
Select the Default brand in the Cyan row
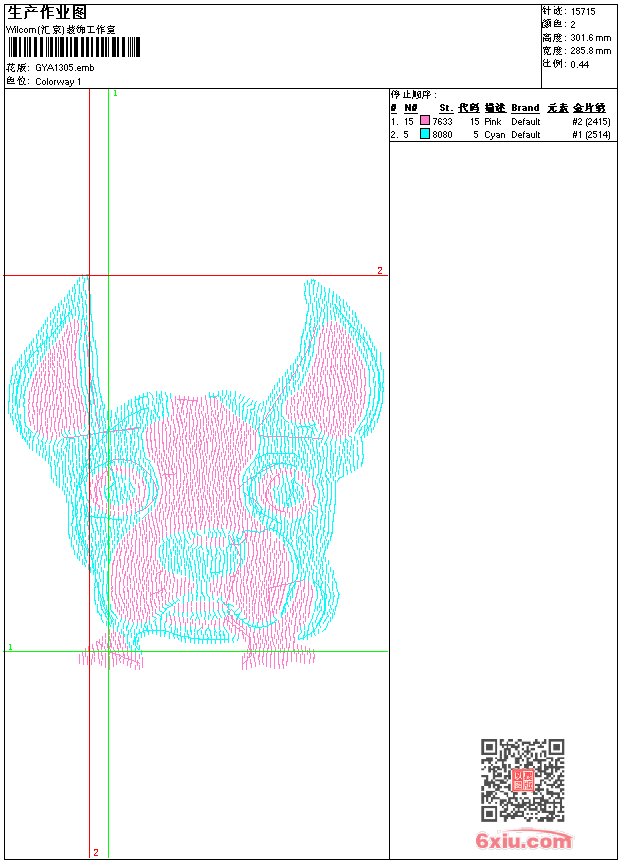(526, 135)
